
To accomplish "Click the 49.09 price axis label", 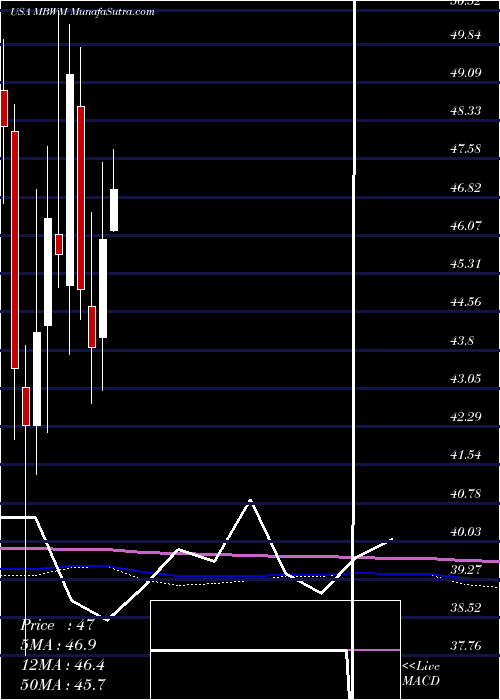I will (x=466, y=72).
